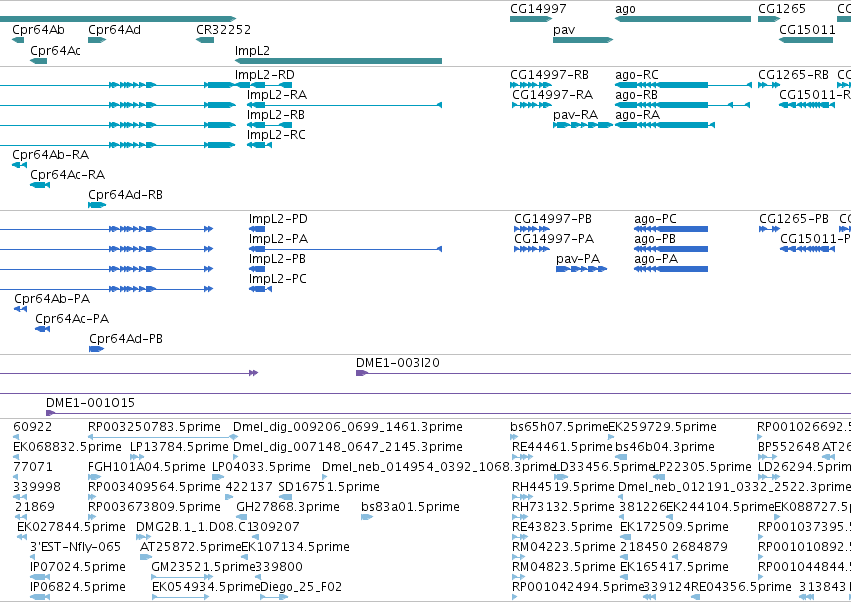
Task: Click the ImpL2-PB protein label
Action: point(277,259)
